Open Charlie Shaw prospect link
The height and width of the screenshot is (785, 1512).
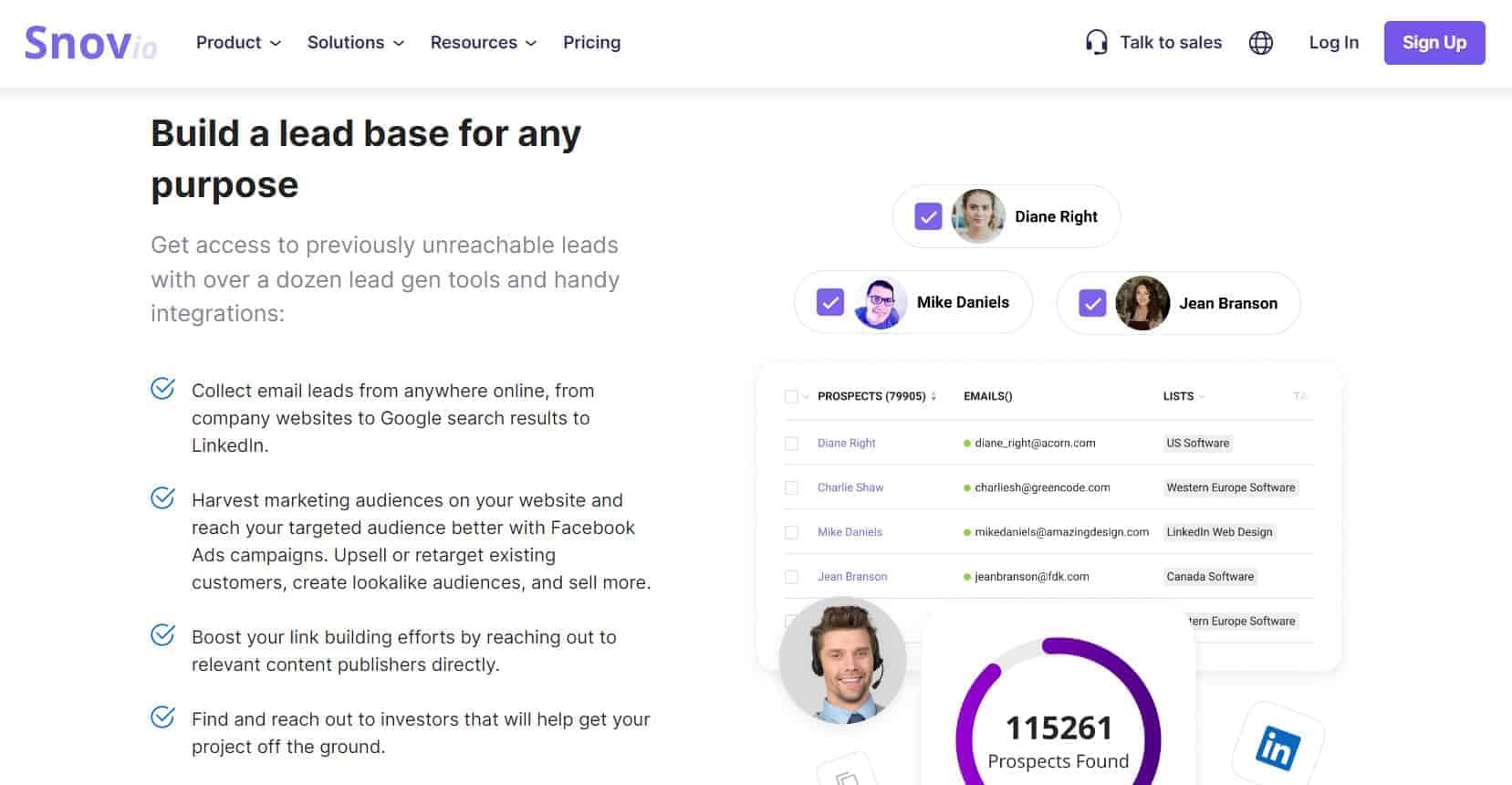[850, 488]
